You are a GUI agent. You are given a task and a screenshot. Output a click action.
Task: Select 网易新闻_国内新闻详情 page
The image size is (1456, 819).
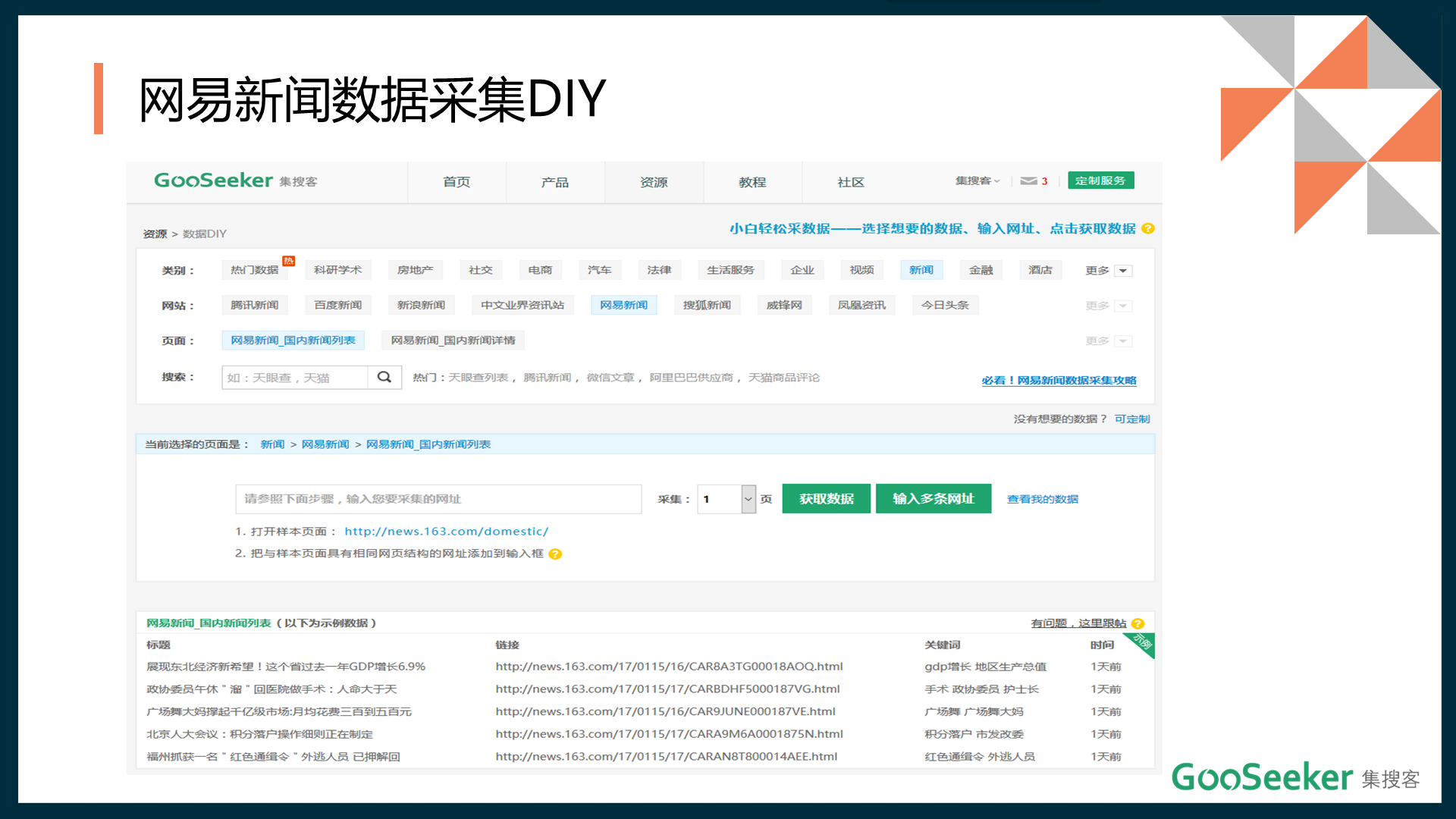(x=453, y=340)
